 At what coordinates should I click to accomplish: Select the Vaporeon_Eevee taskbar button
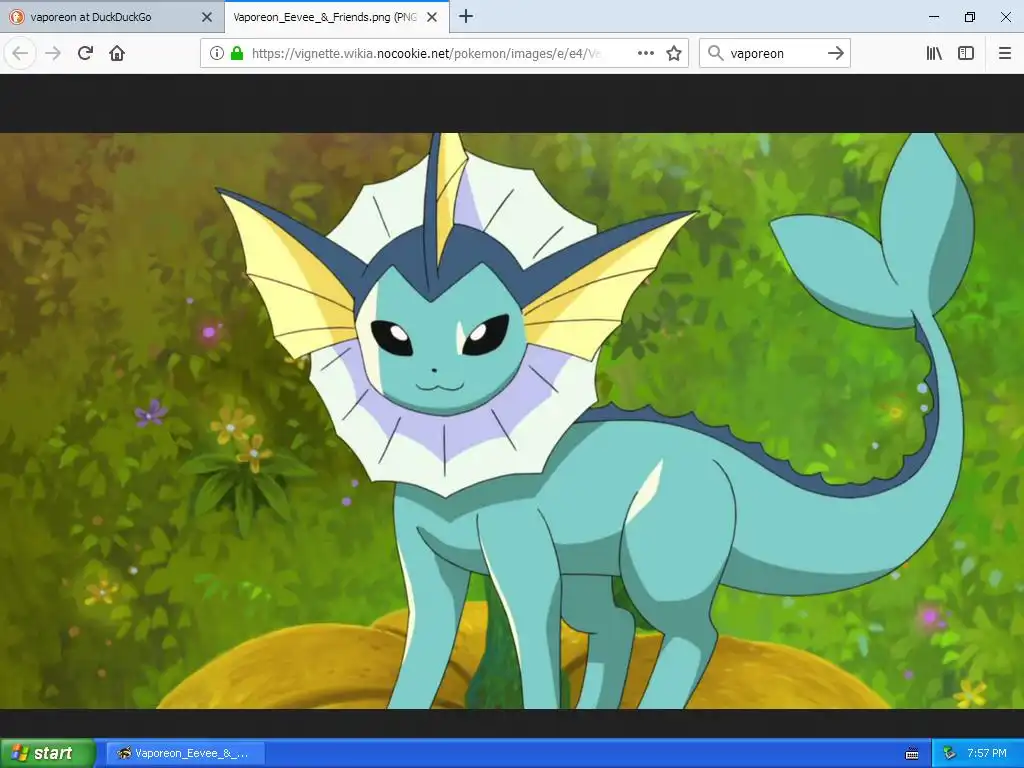[x=186, y=753]
